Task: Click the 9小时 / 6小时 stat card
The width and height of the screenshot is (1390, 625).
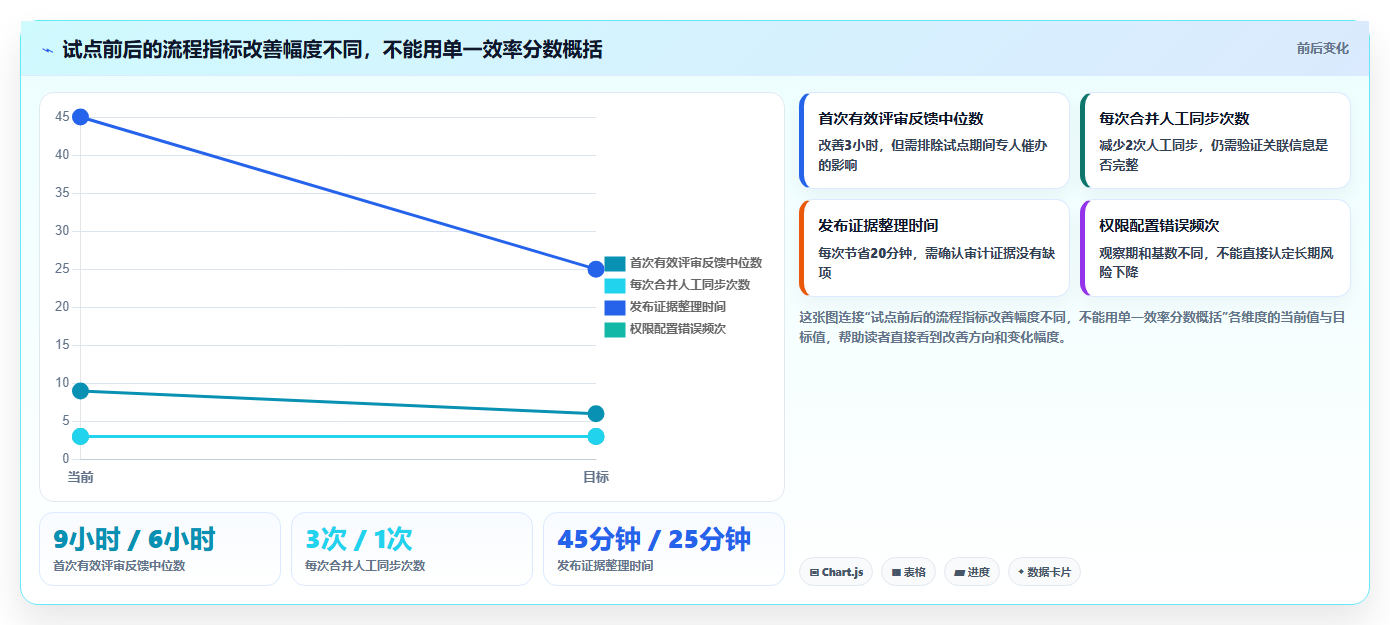Action: pyautogui.click(x=160, y=549)
